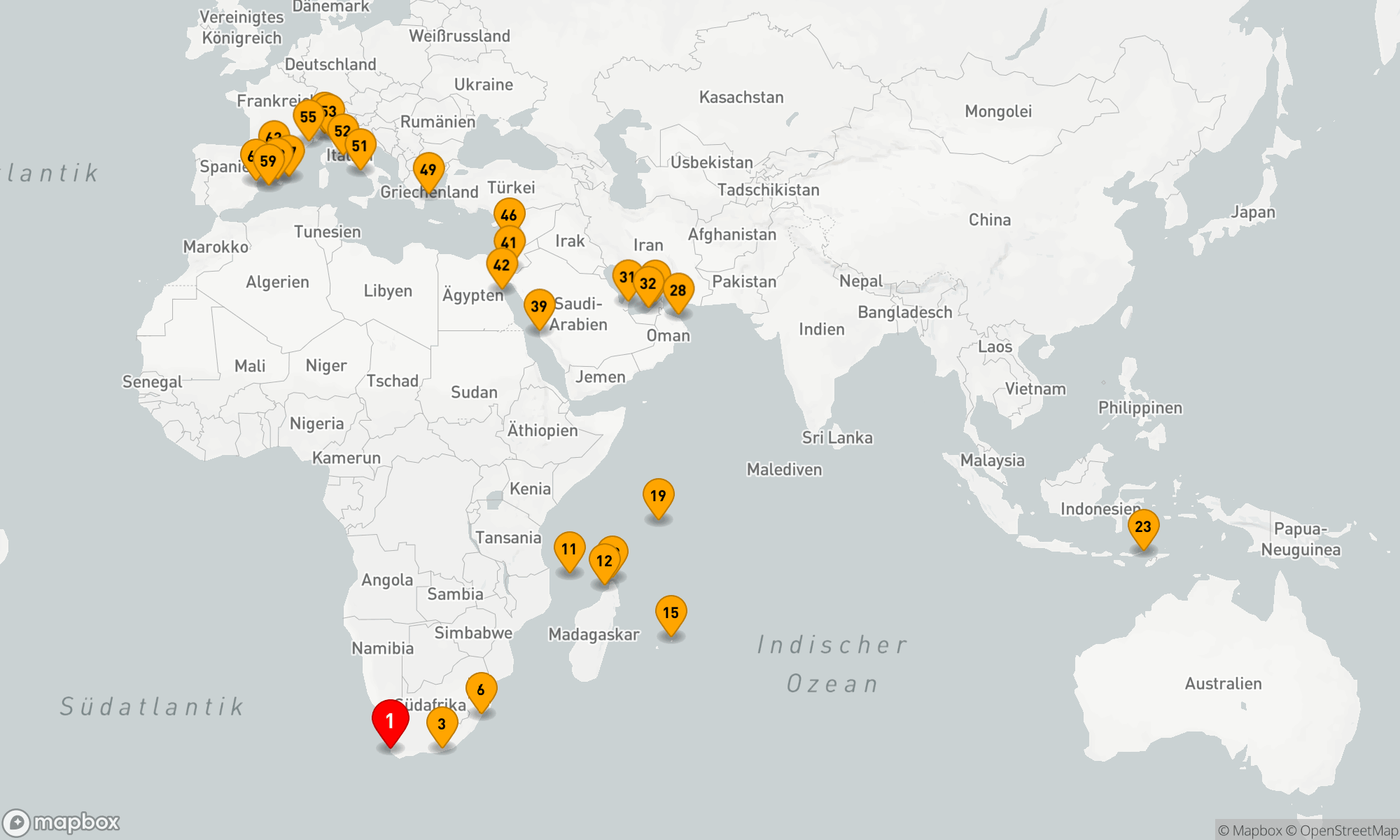Click marker 46 near Turkey
The width and height of the screenshot is (1400, 840).
coord(509,215)
